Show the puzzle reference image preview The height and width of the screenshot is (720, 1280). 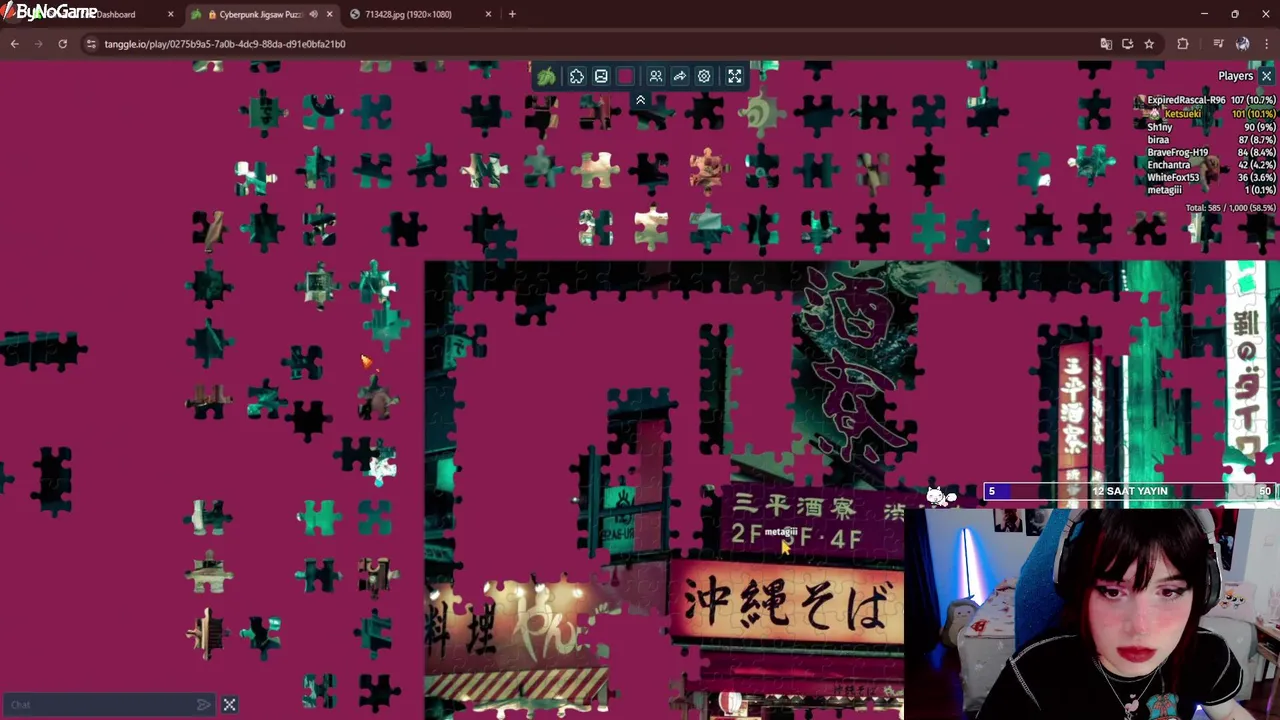601,76
